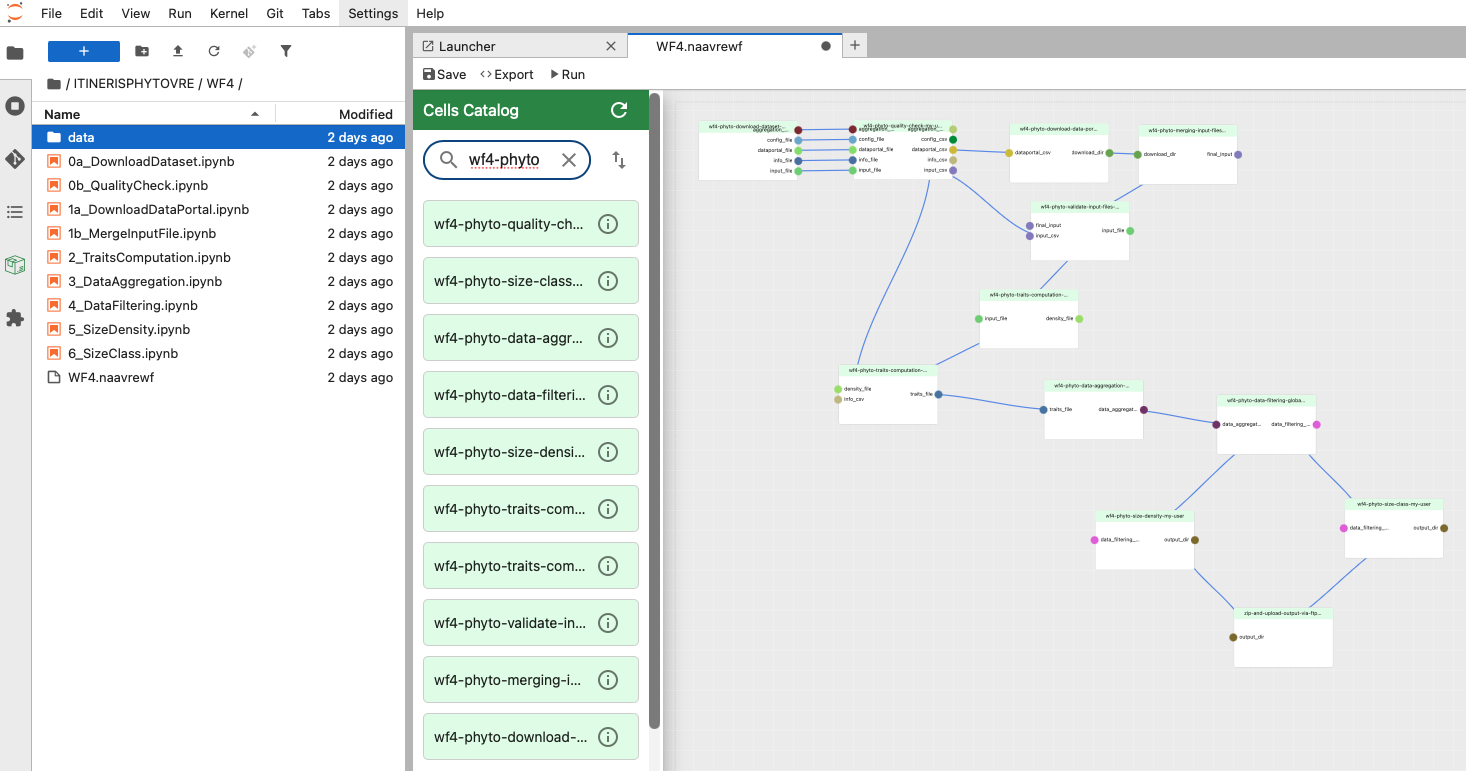The image size is (1466, 771).
Task: Open the Kernel menu
Action: pyautogui.click(x=229, y=13)
